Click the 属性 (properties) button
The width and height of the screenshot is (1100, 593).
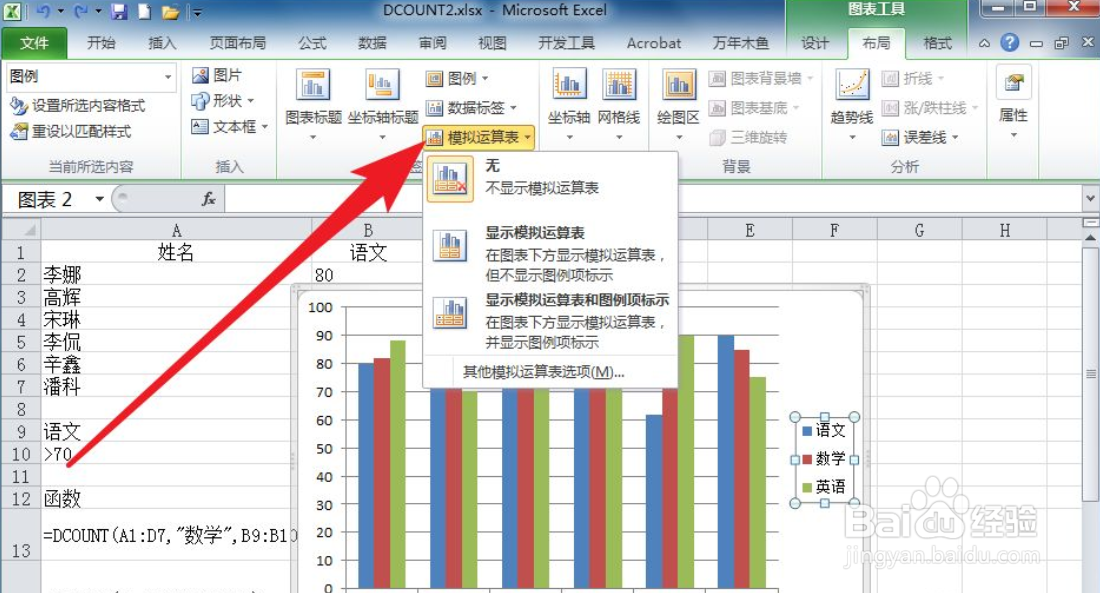1013,102
